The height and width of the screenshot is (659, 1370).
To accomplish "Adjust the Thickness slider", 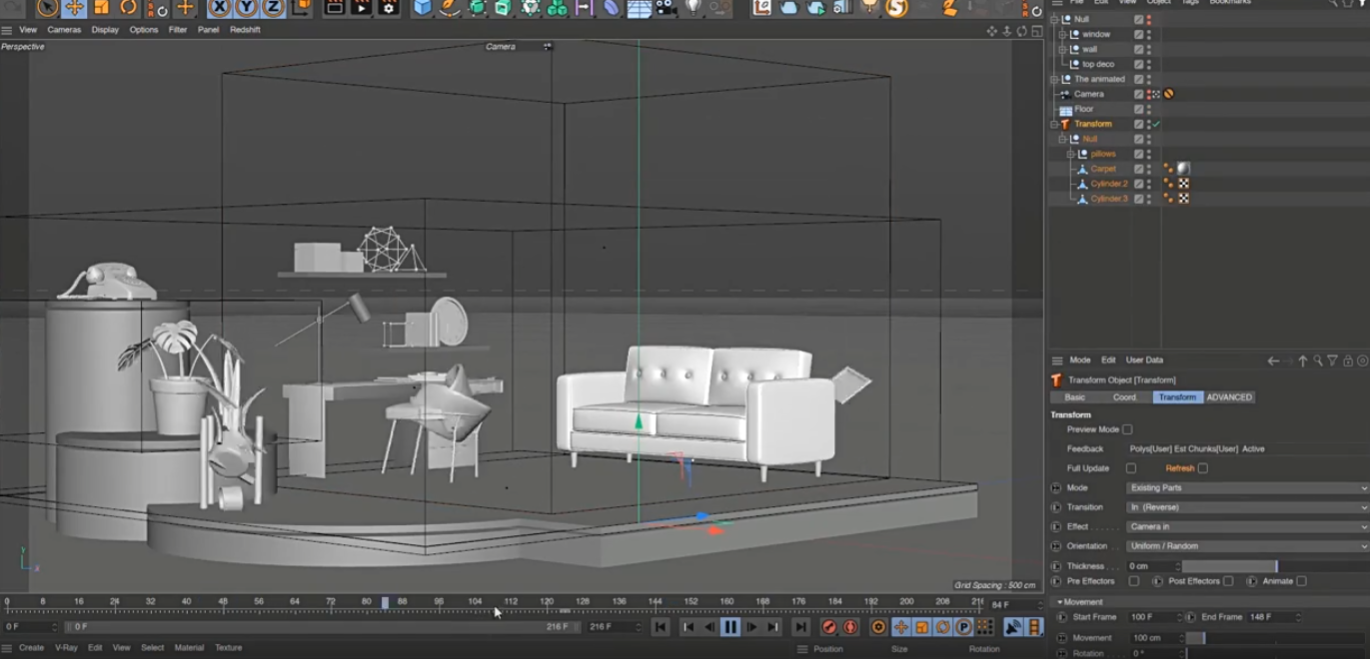I will (1275, 566).
